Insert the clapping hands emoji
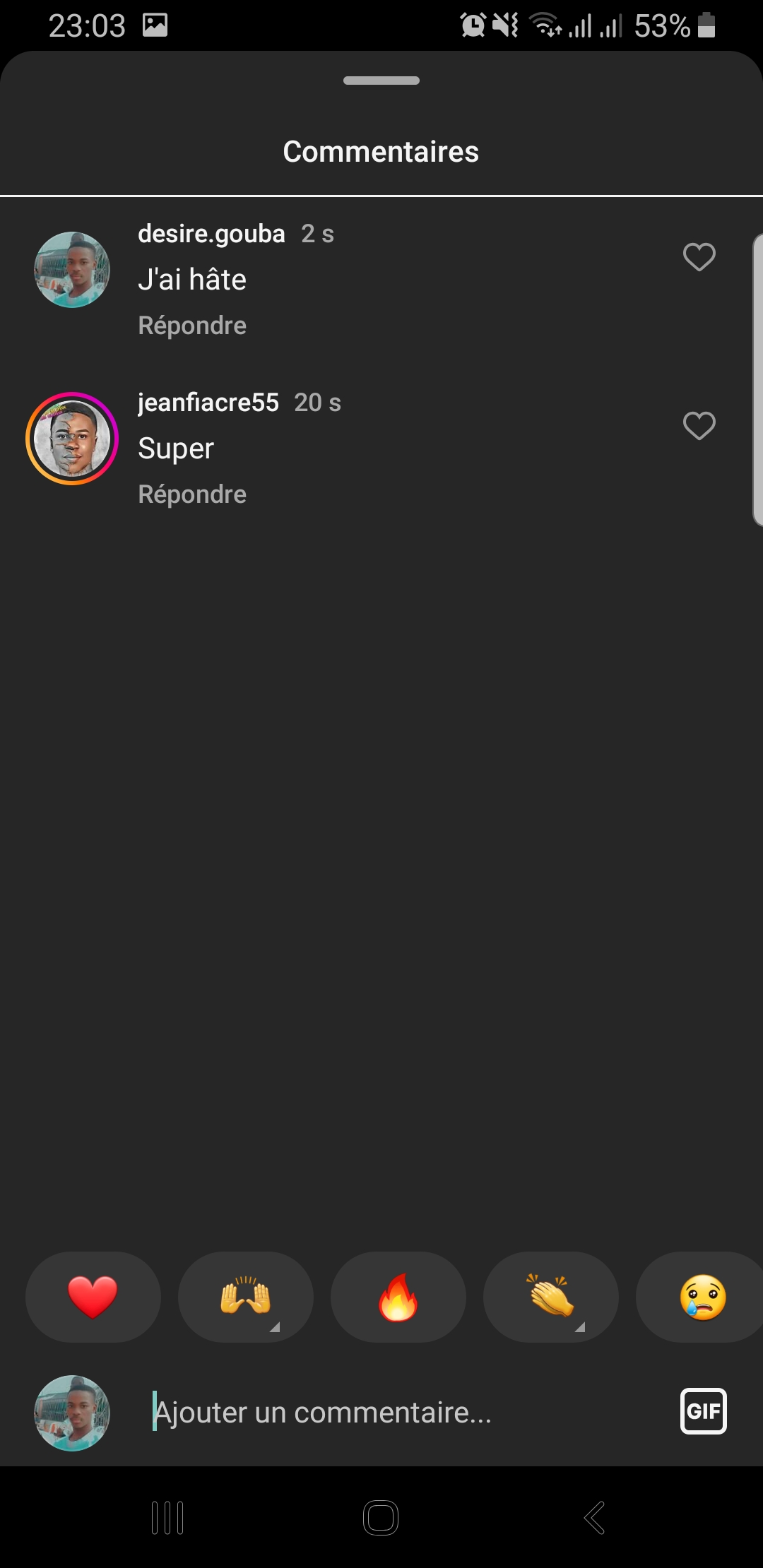Screen dimensions: 763x1568 [550, 1297]
